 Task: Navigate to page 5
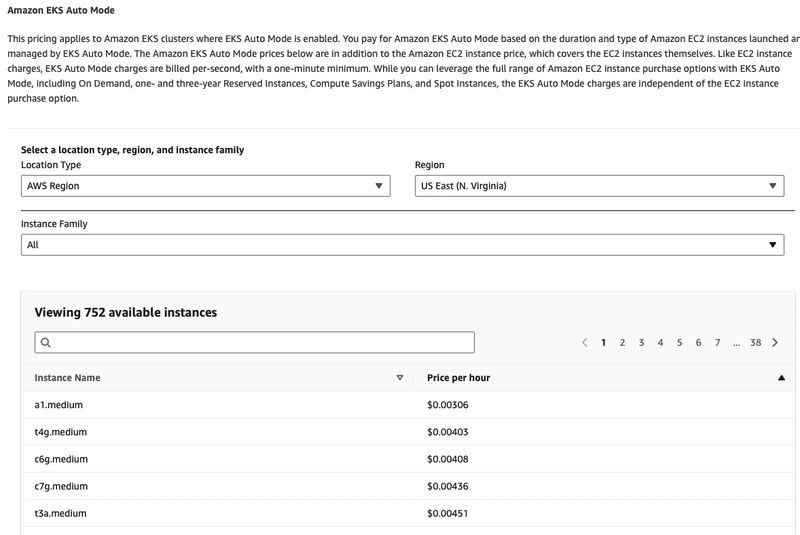[x=679, y=343]
